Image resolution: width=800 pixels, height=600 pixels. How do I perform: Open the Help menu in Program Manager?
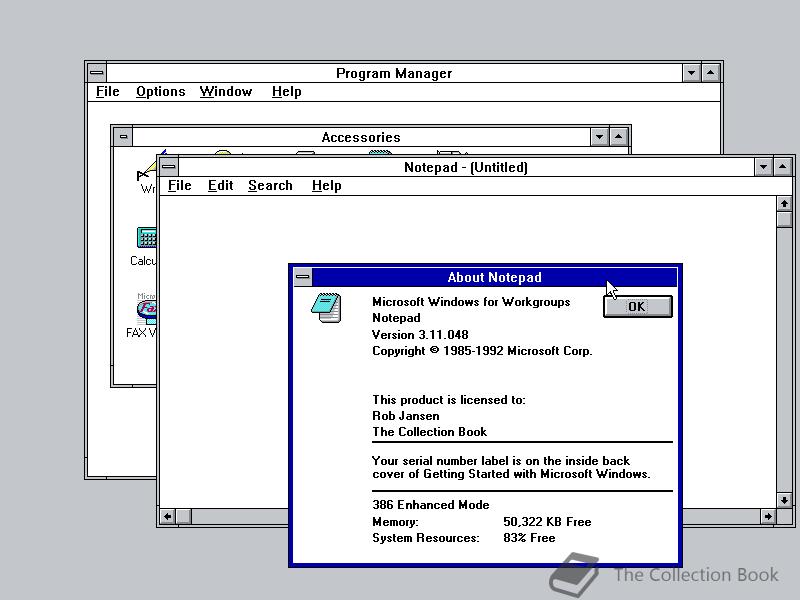pos(286,92)
